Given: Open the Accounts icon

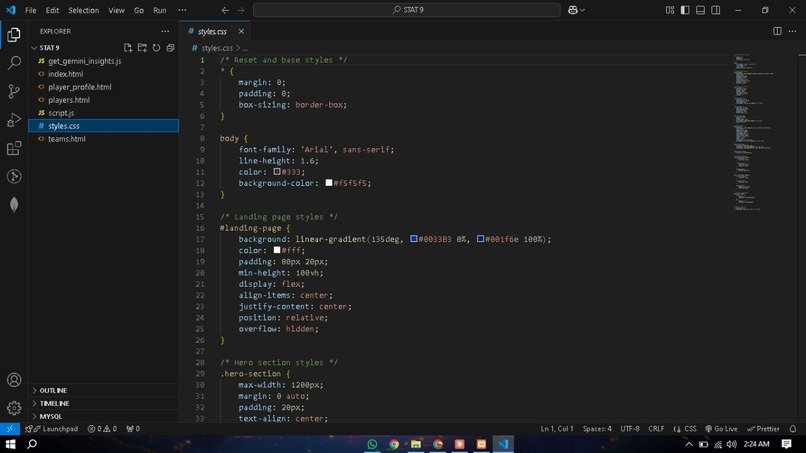Looking at the screenshot, I should (x=14, y=379).
